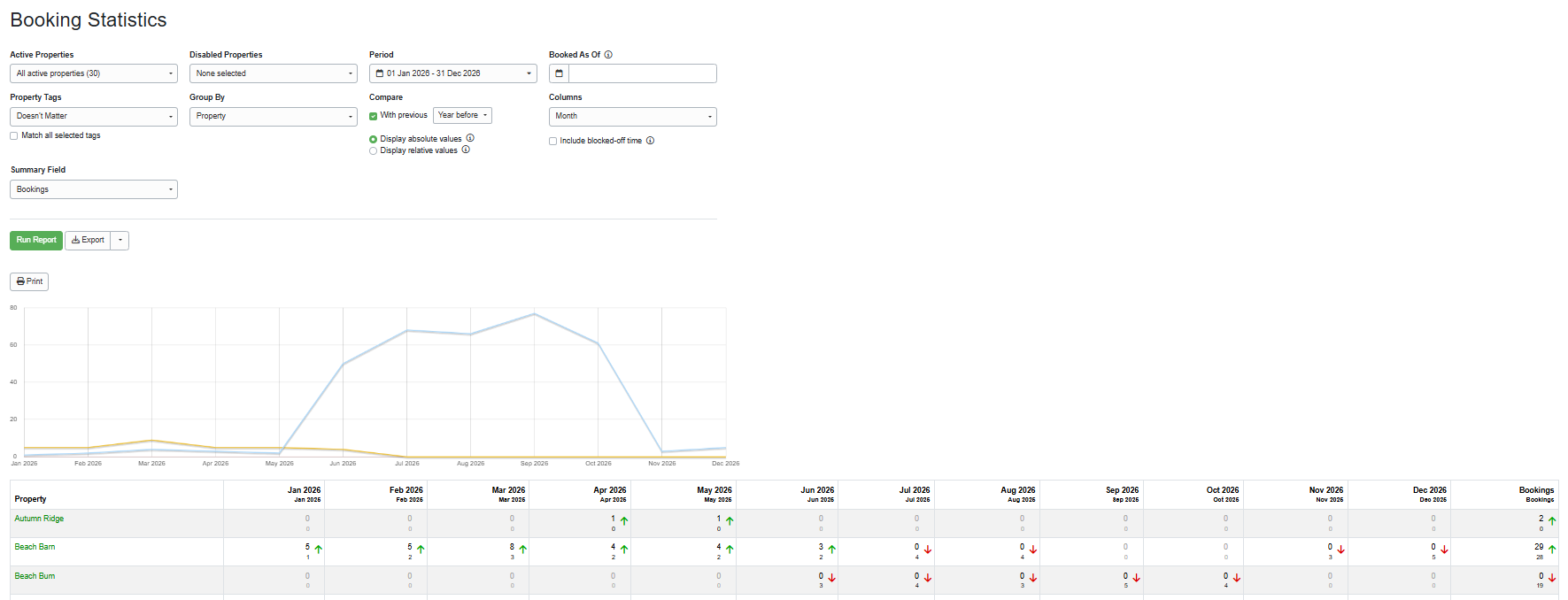The image size is (1568, 600).
Task: Click green up arrow in Beach Barn Jun 2026
Action: pos(831,550)
